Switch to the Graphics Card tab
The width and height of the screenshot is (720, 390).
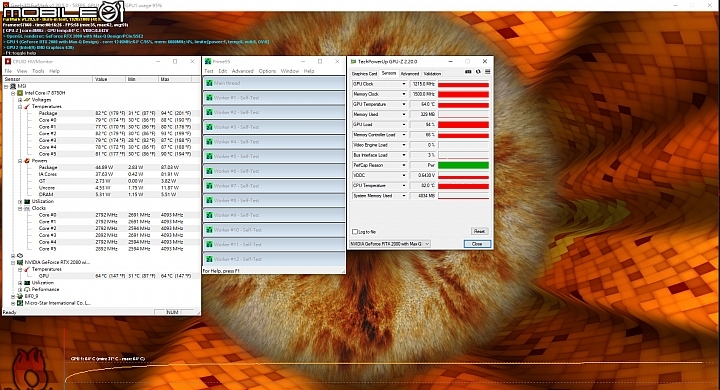pyautogui.click(x=364, y=73)
